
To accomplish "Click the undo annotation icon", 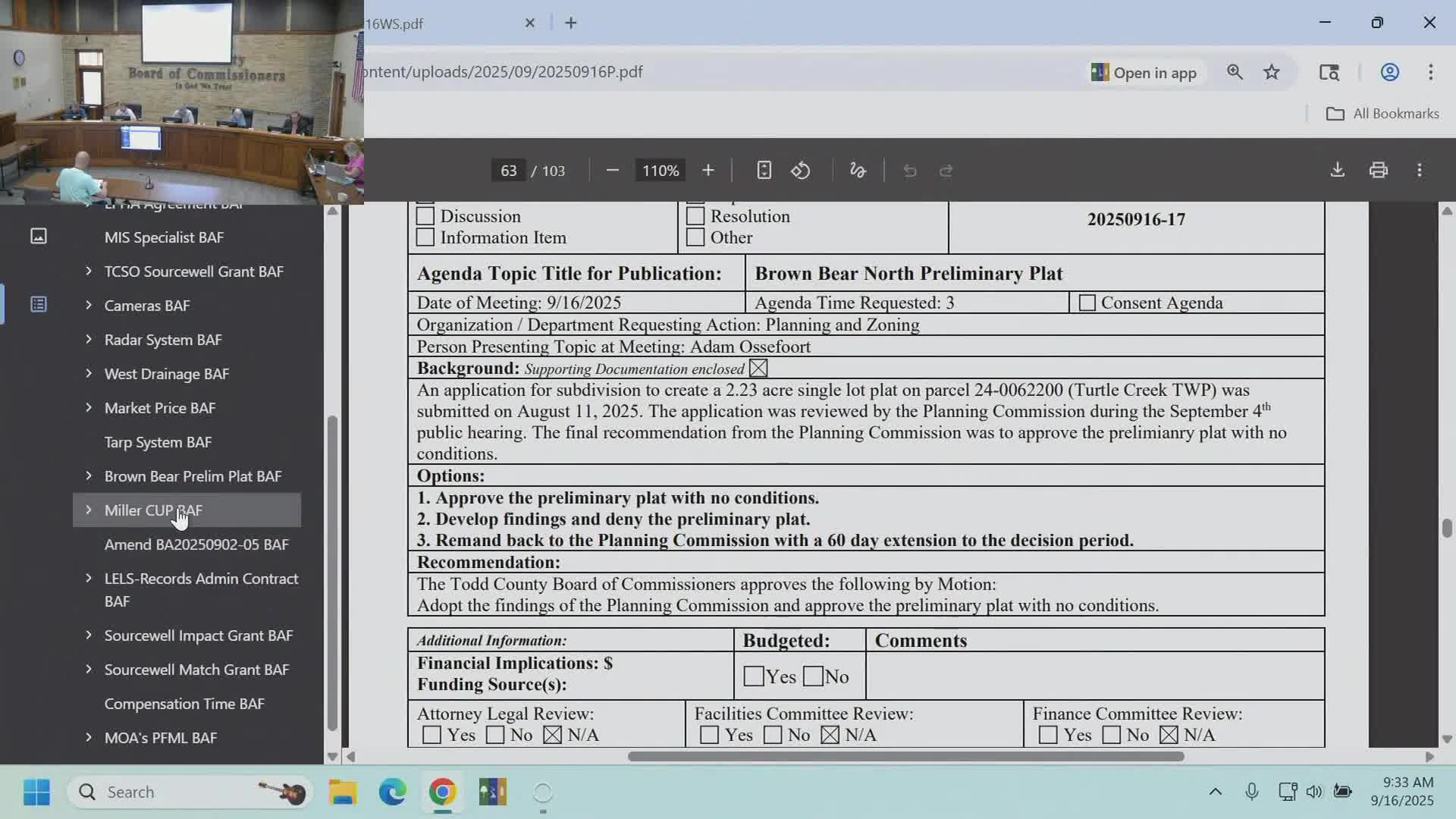I will [x=909, y=170].
